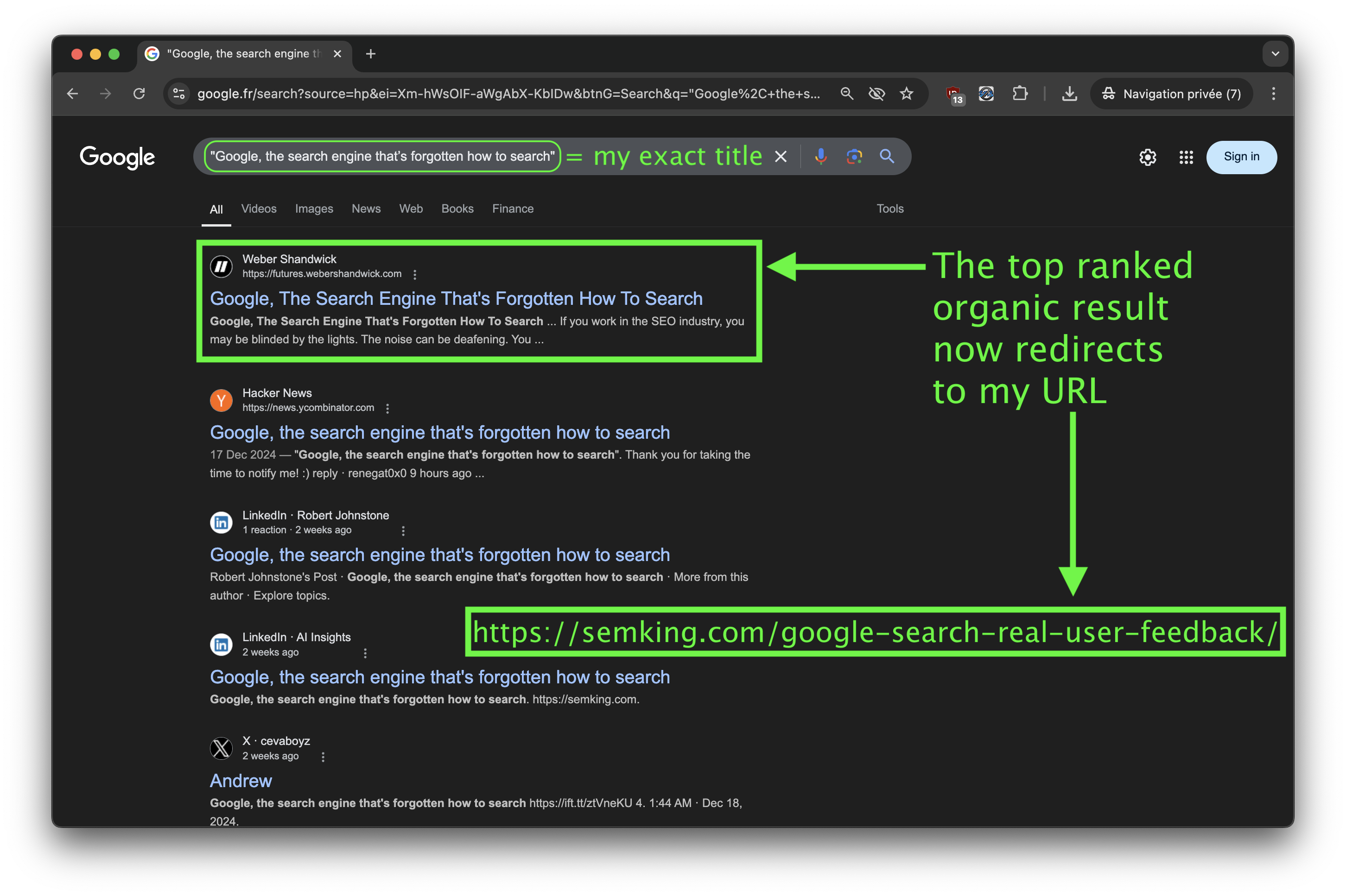Open the Extensions puzzle piece menu
1346x896 pixels.
click(1020, 94)
